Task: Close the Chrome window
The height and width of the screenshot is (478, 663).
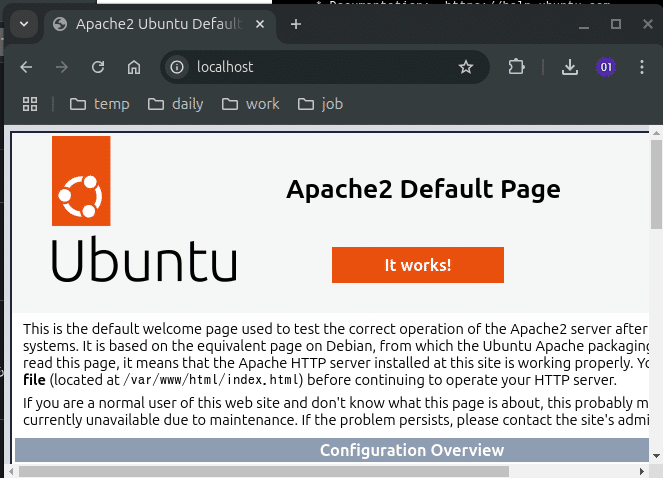Action: click(648, 24)
